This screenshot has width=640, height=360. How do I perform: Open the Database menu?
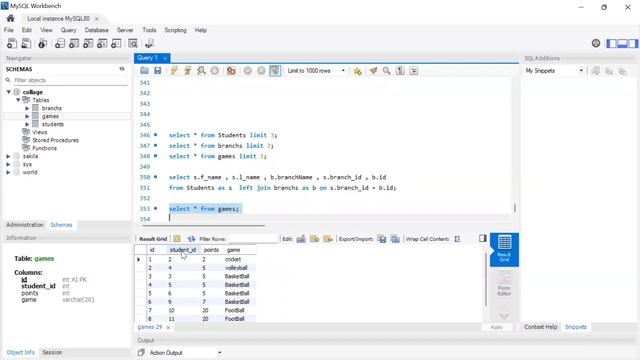tap(96, 30)
